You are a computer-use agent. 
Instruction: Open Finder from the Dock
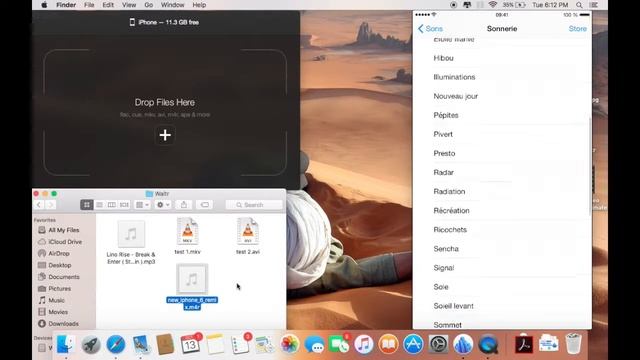click(x=66, y=344)
